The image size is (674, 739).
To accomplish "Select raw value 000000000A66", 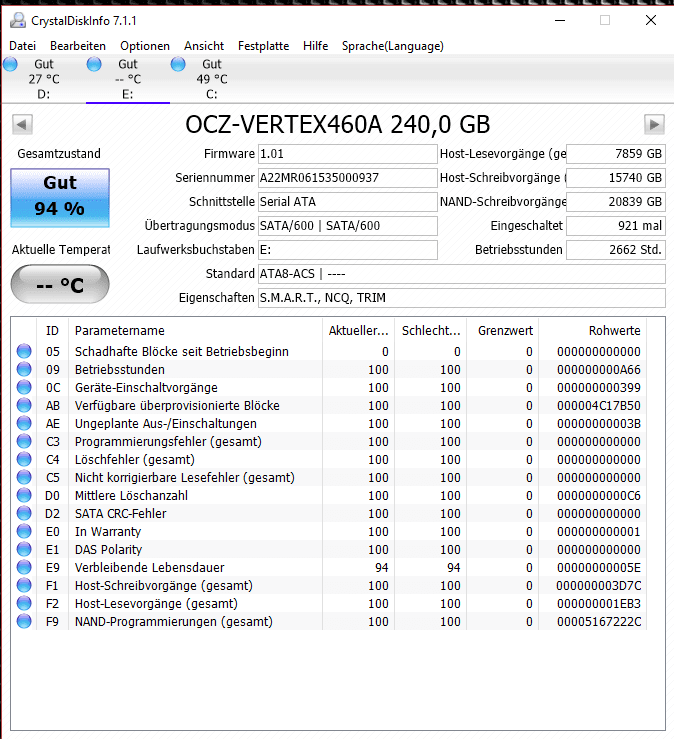I will tap(599, 370).
